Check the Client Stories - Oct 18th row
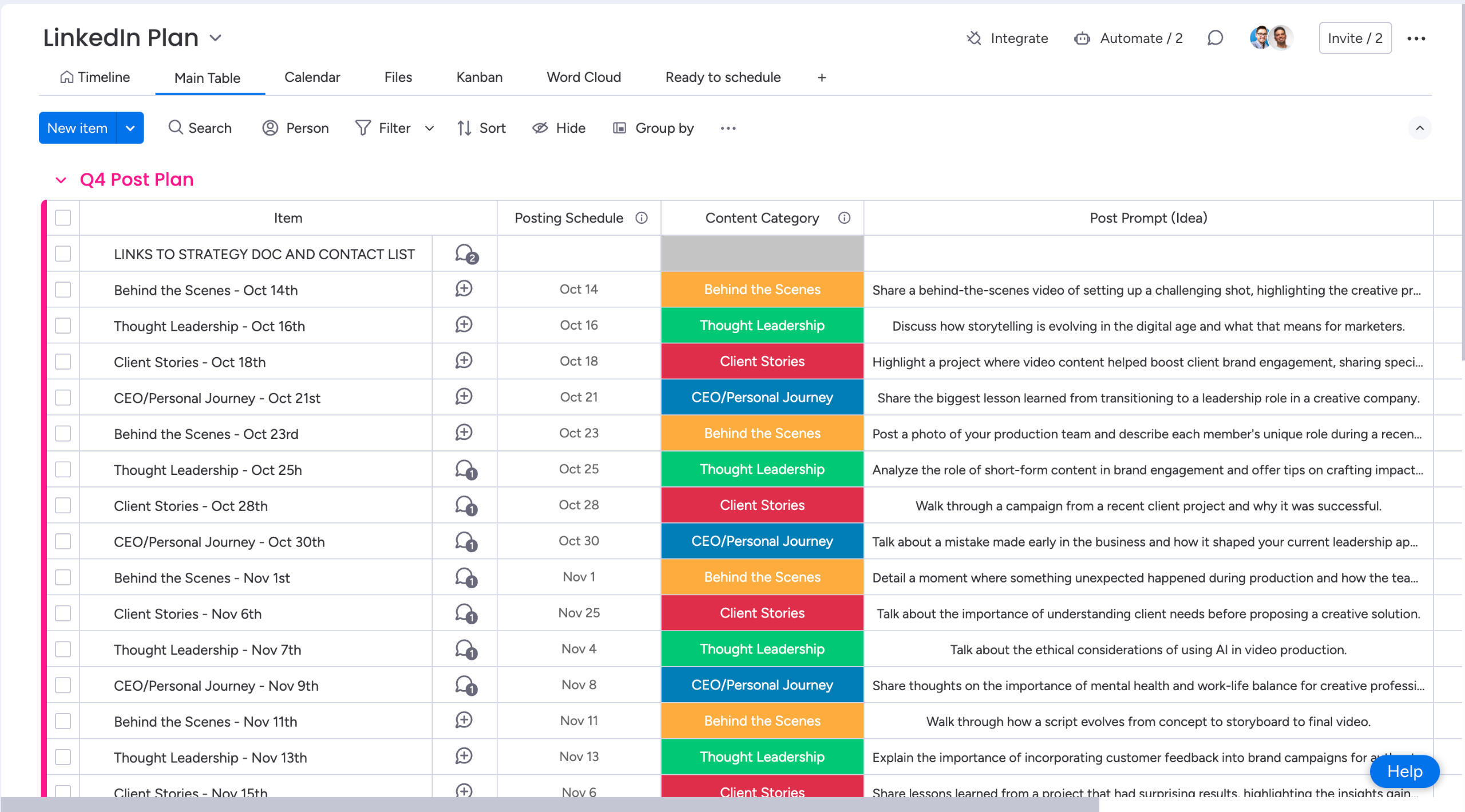Image resolution: width=1465 pixels, height=812 pixels. point(63,362)
